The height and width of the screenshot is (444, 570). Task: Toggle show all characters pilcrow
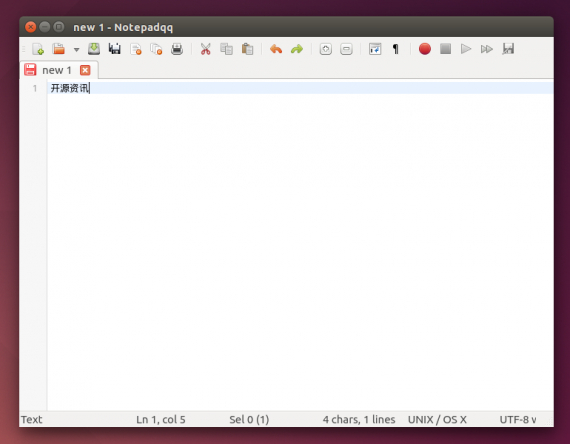click(396, 49)
